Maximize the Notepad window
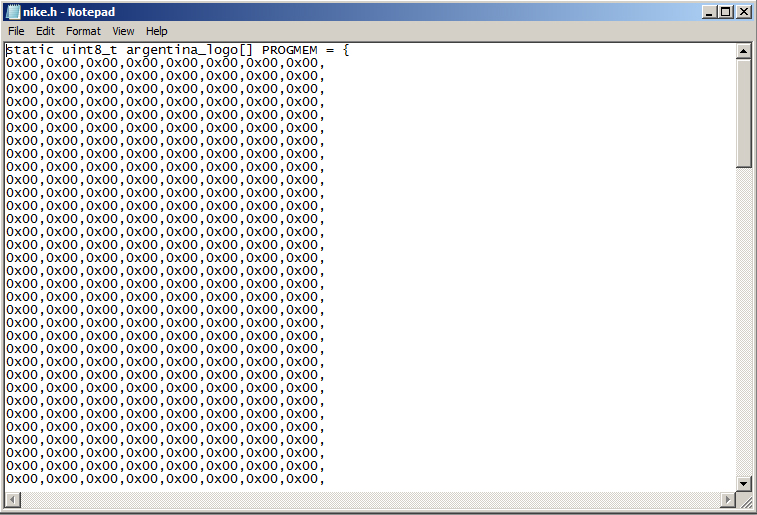This screenshot has width=757, height=515. click(725, 12)
